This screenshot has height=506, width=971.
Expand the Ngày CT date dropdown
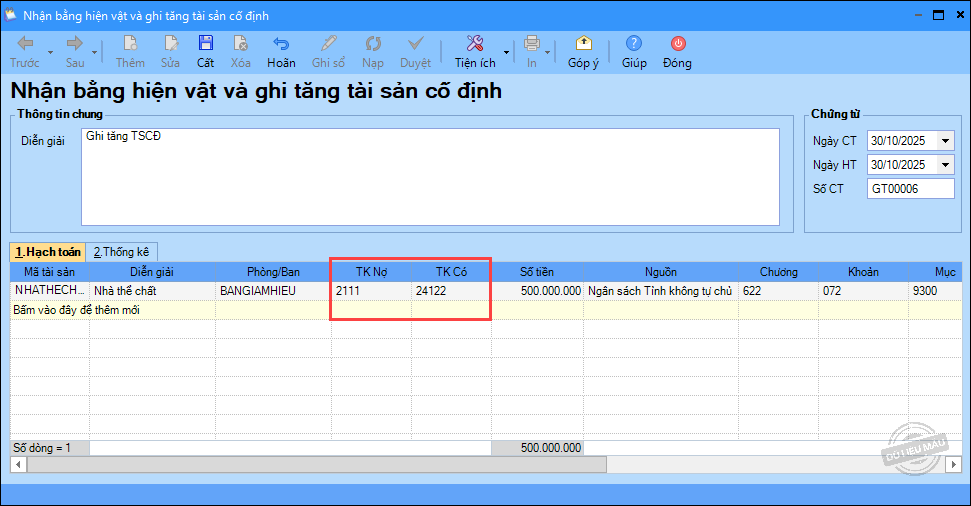tap(945, 141)
